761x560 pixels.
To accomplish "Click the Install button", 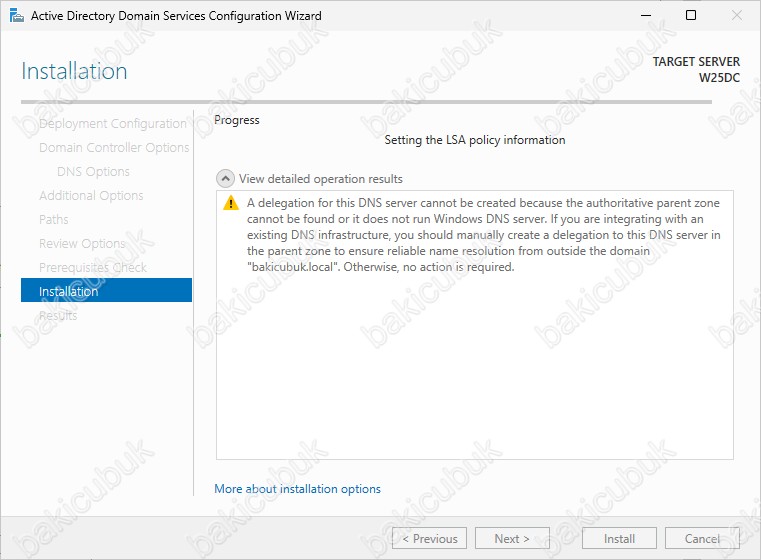I will (619, 538).
